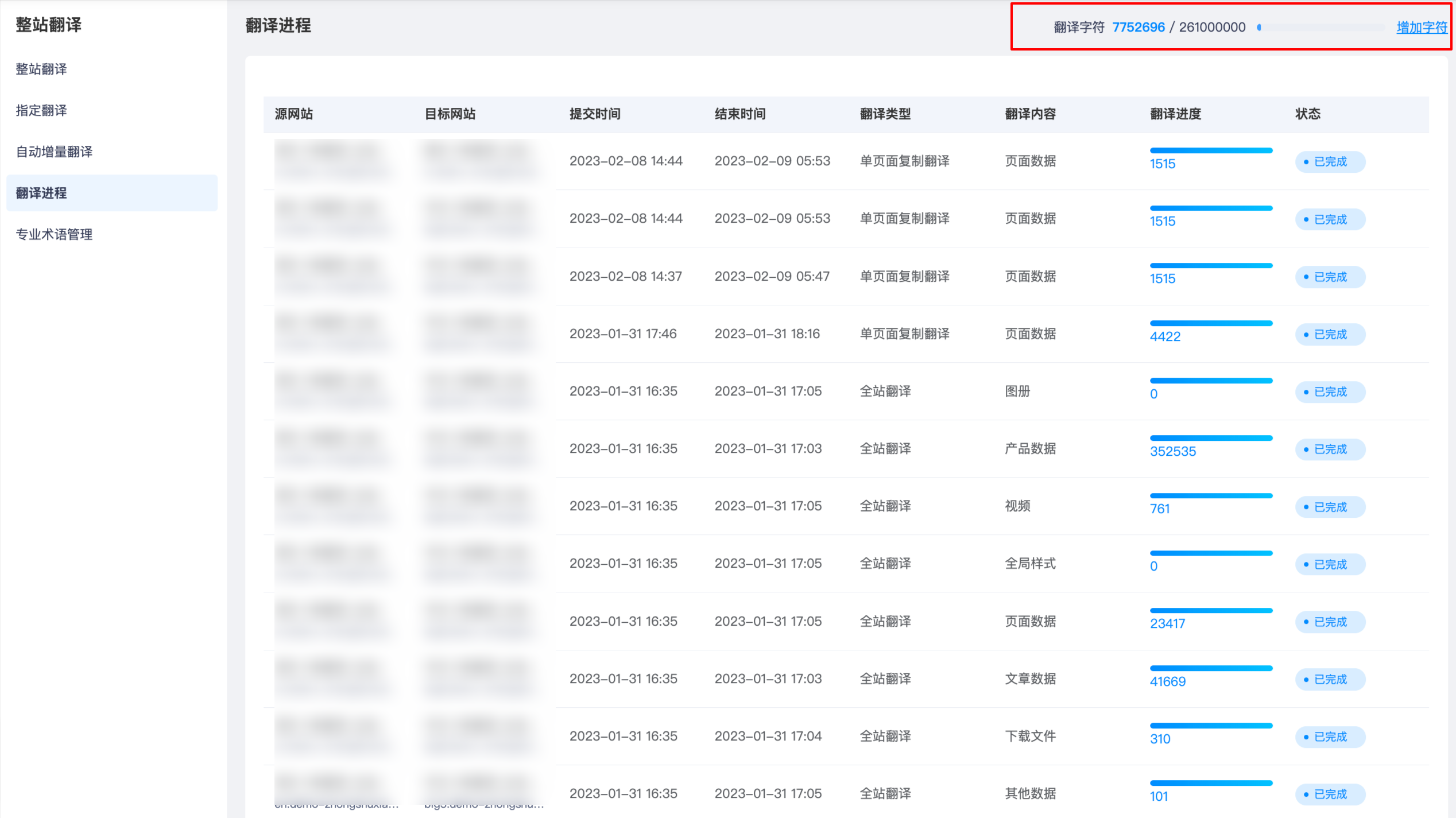Click progress value 4422

(x=1165, y=336)
